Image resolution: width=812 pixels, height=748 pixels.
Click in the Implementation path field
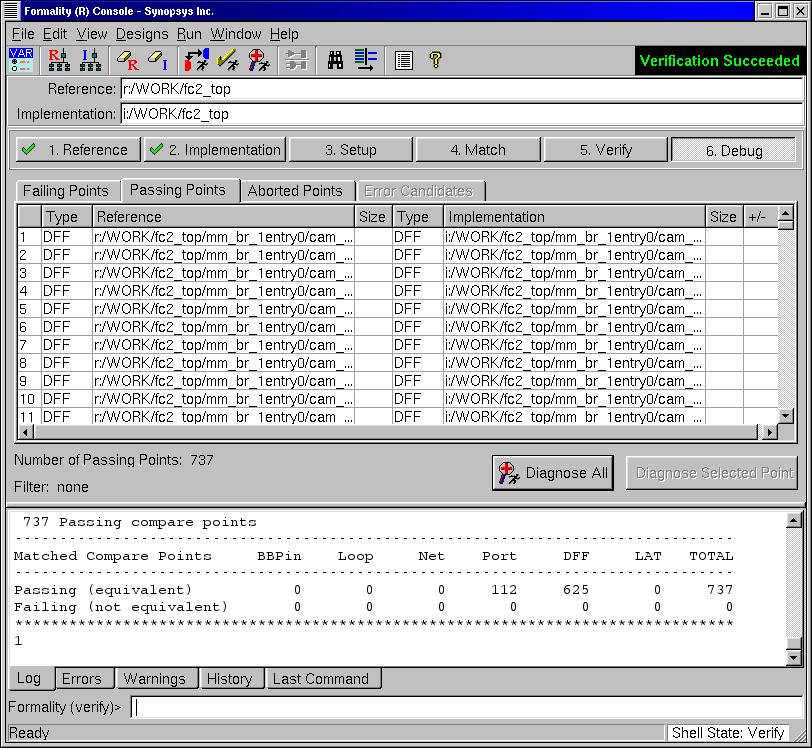(462, 114)
